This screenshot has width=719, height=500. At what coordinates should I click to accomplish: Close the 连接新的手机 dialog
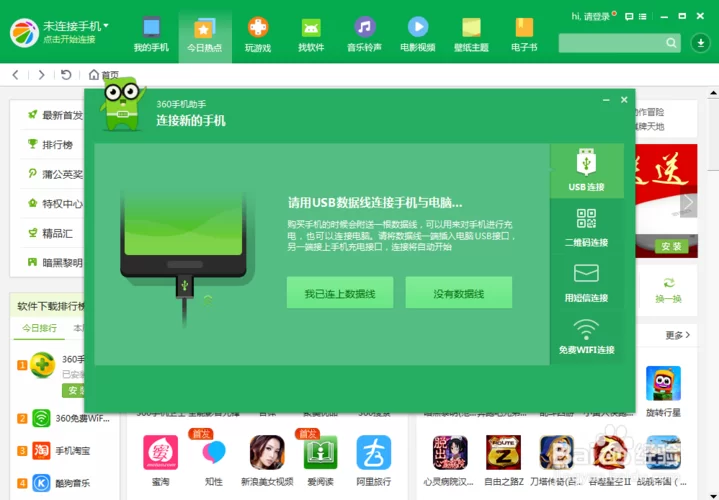coord(624,100)
